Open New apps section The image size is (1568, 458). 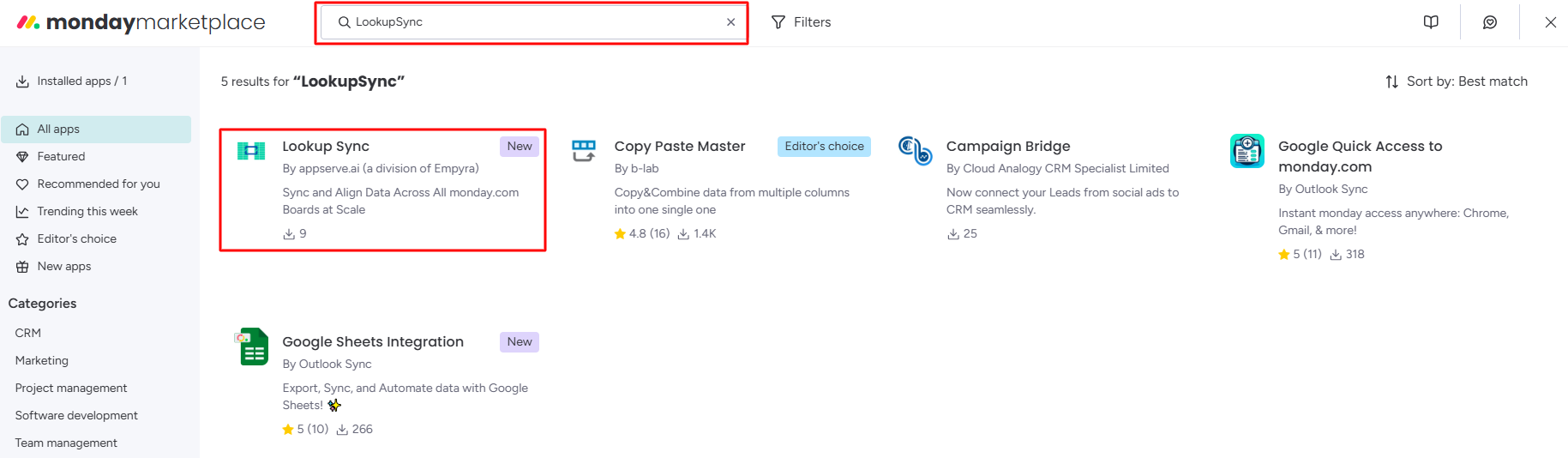pos(96,267)
